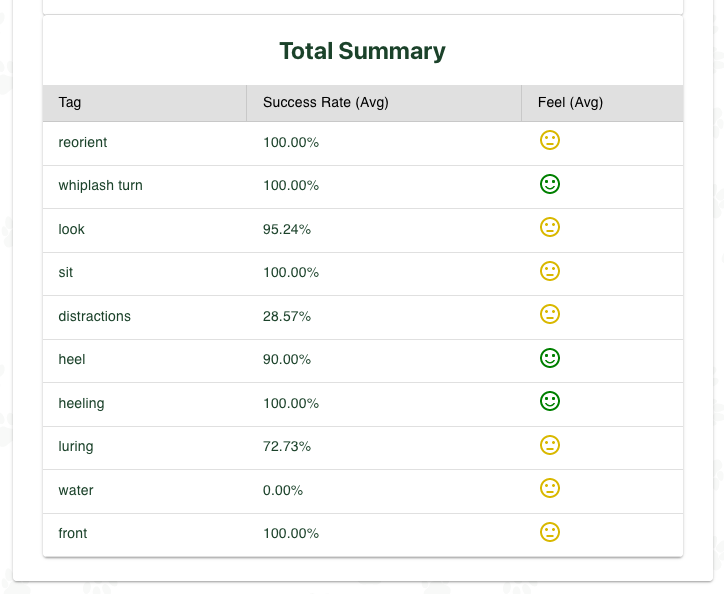Click the green smiley for whiplash turn
This screenshot has height=594, width=724.
click(549, 184)
